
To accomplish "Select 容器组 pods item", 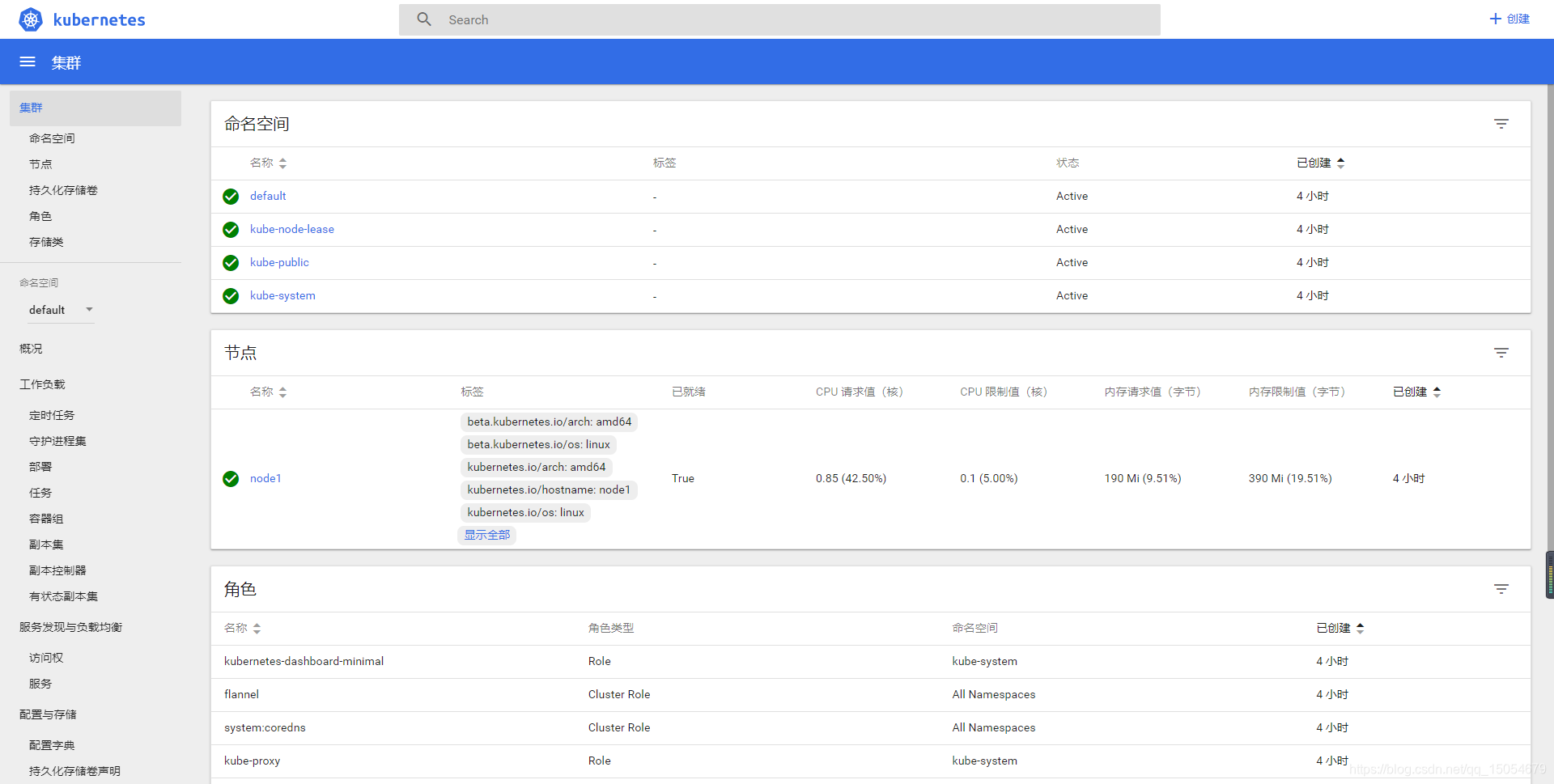I will click(46, 519).
